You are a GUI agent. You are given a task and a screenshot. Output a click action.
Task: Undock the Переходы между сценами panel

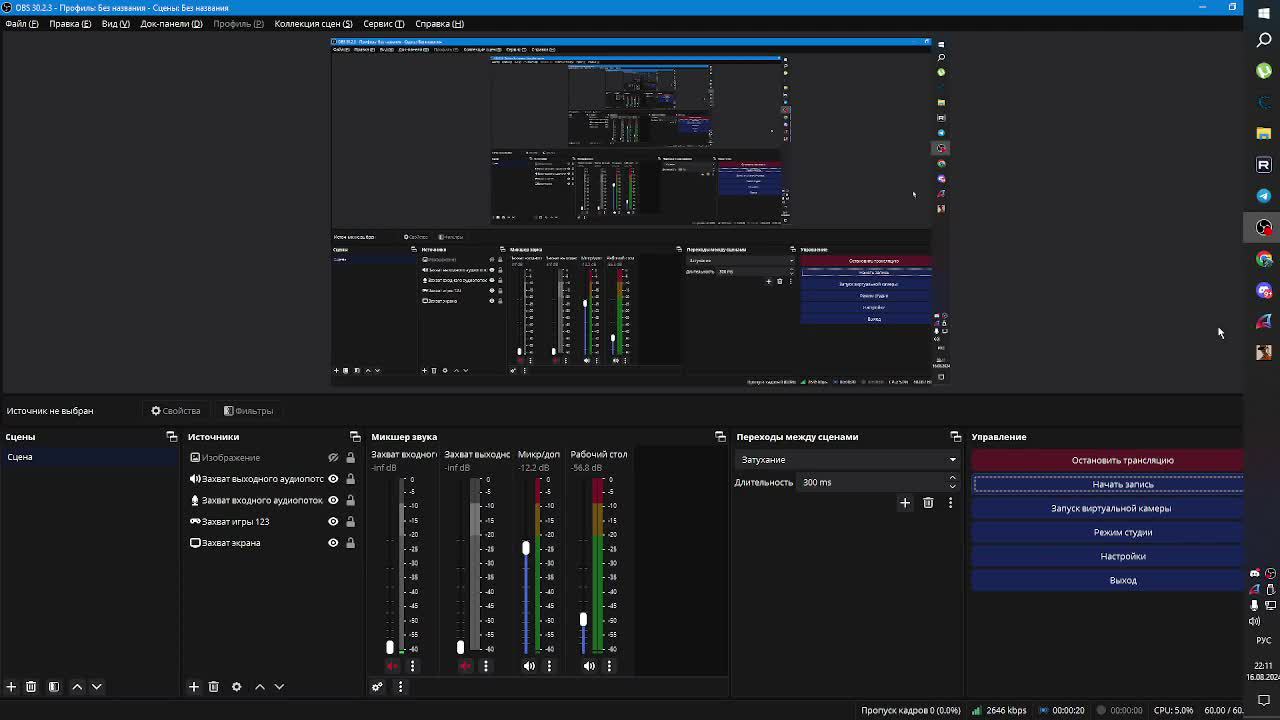(955, 437)
